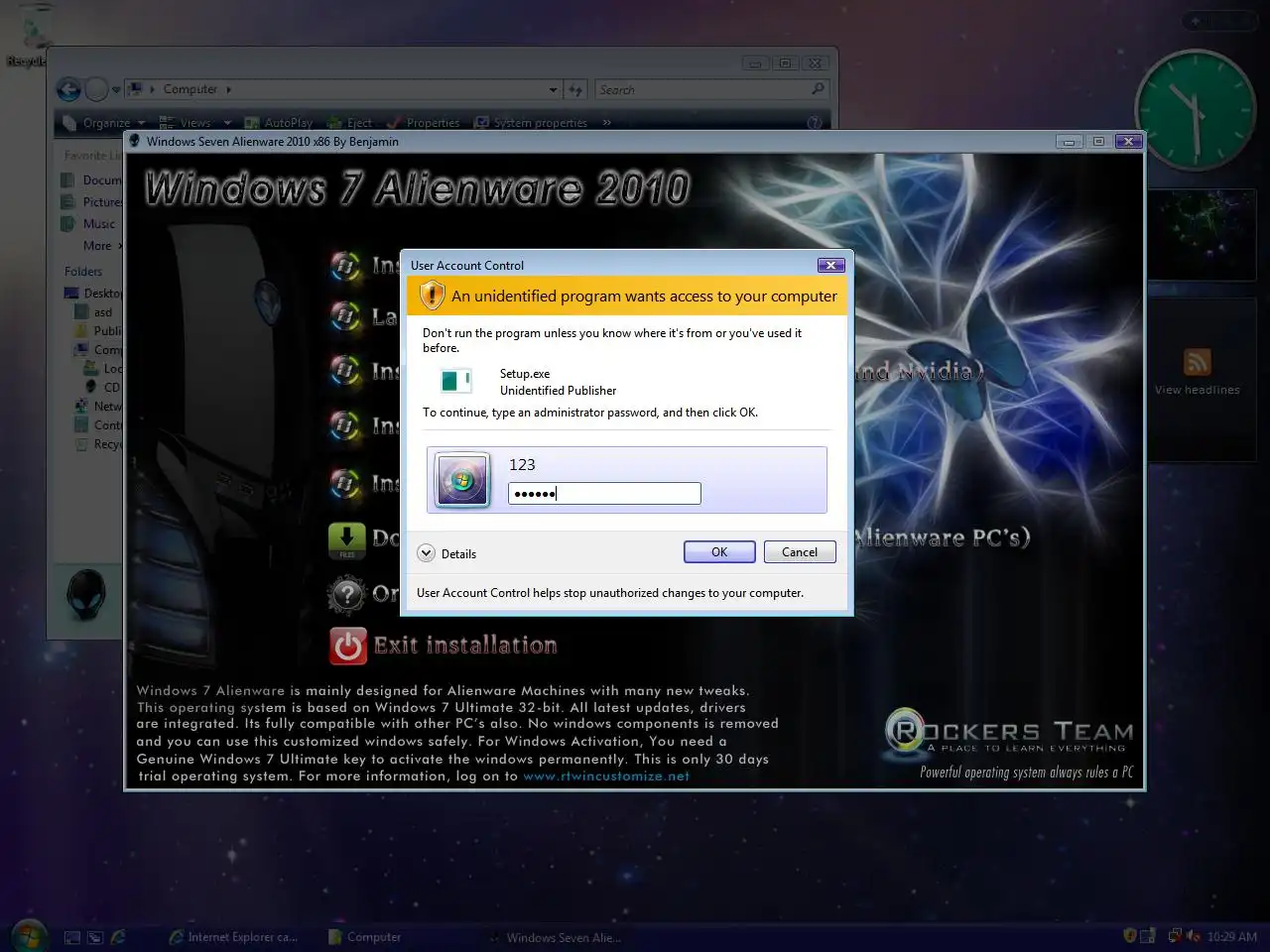Viewport: 1270px width, 952px height.
Task: Select Network in the folder tree
Action: [98, 407]
